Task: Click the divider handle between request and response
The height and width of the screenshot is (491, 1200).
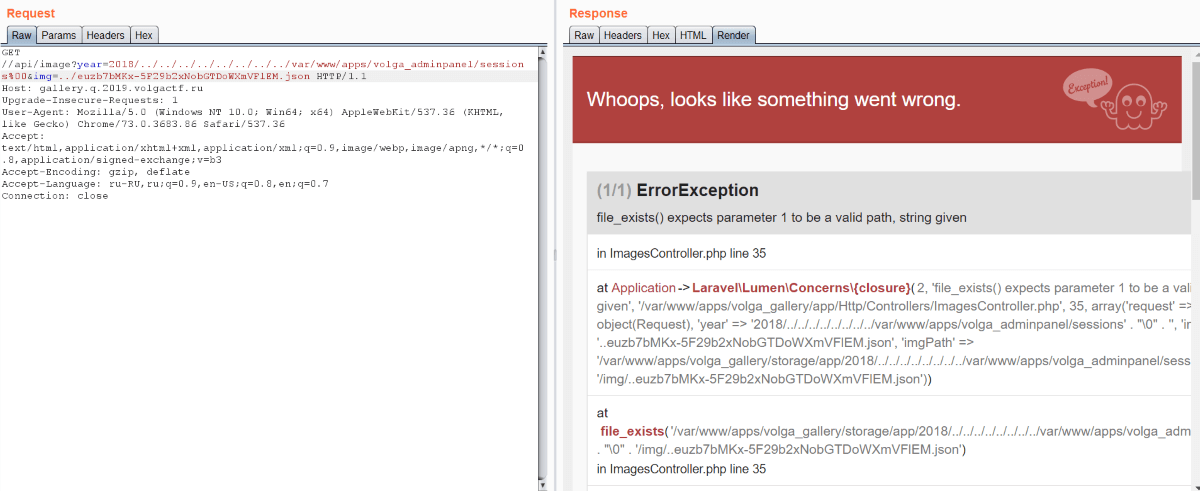Action: (x=555, y=255)
